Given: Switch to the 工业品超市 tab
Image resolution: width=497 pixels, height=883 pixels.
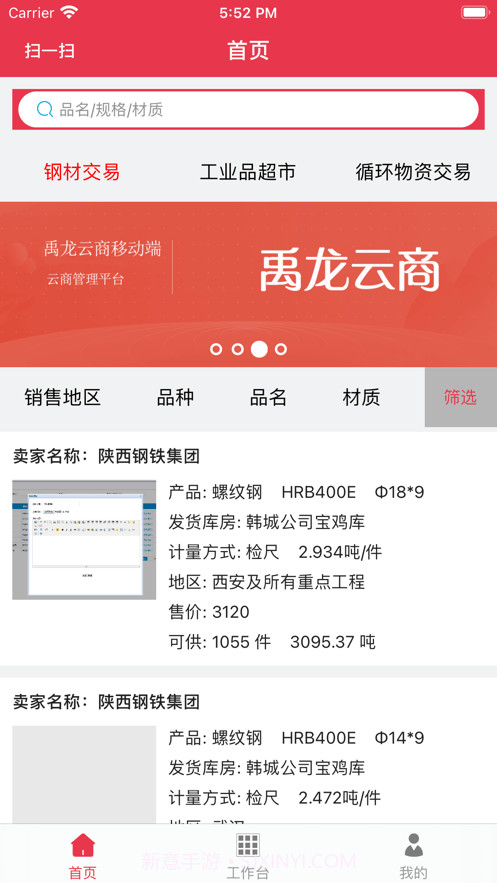Looking at the screenshot, I should pos(248,172).
